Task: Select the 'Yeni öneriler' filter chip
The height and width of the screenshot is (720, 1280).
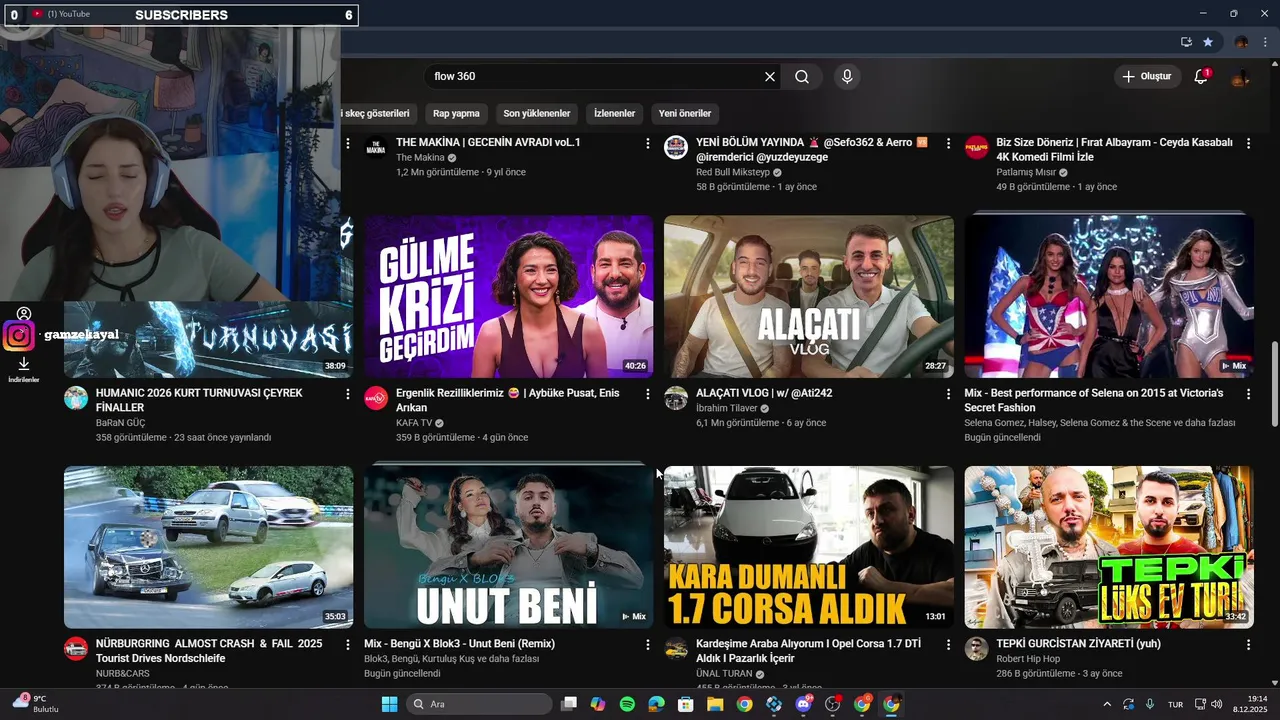Action: 685,113
